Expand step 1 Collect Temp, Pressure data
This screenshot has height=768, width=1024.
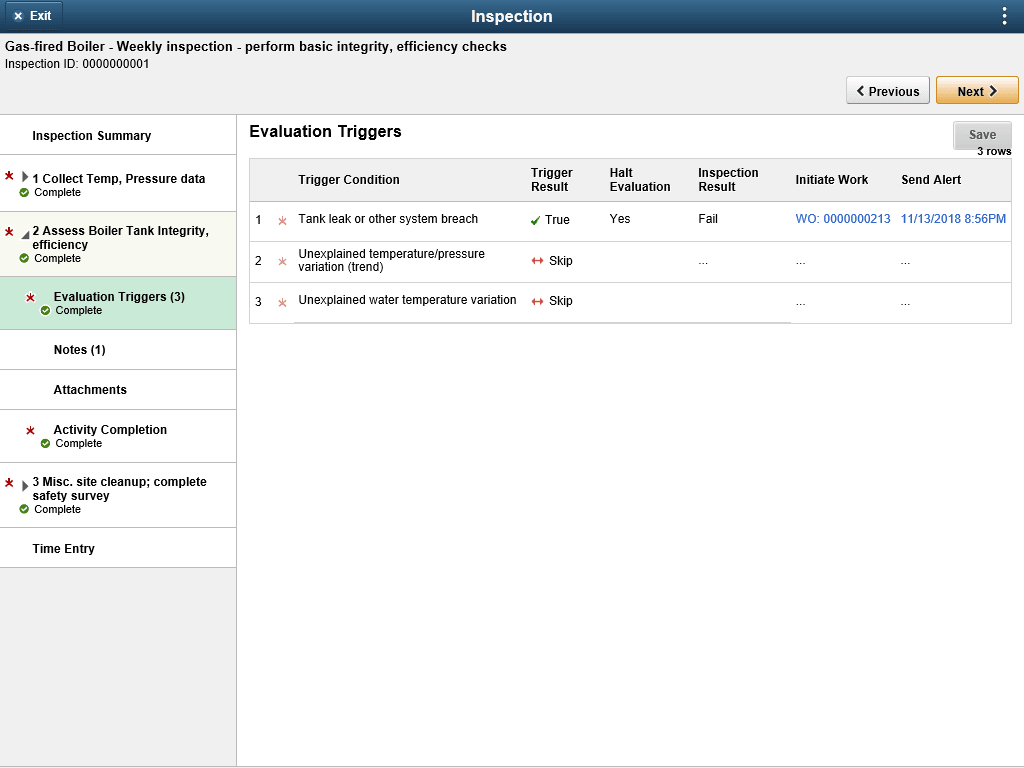pos(25,177)
